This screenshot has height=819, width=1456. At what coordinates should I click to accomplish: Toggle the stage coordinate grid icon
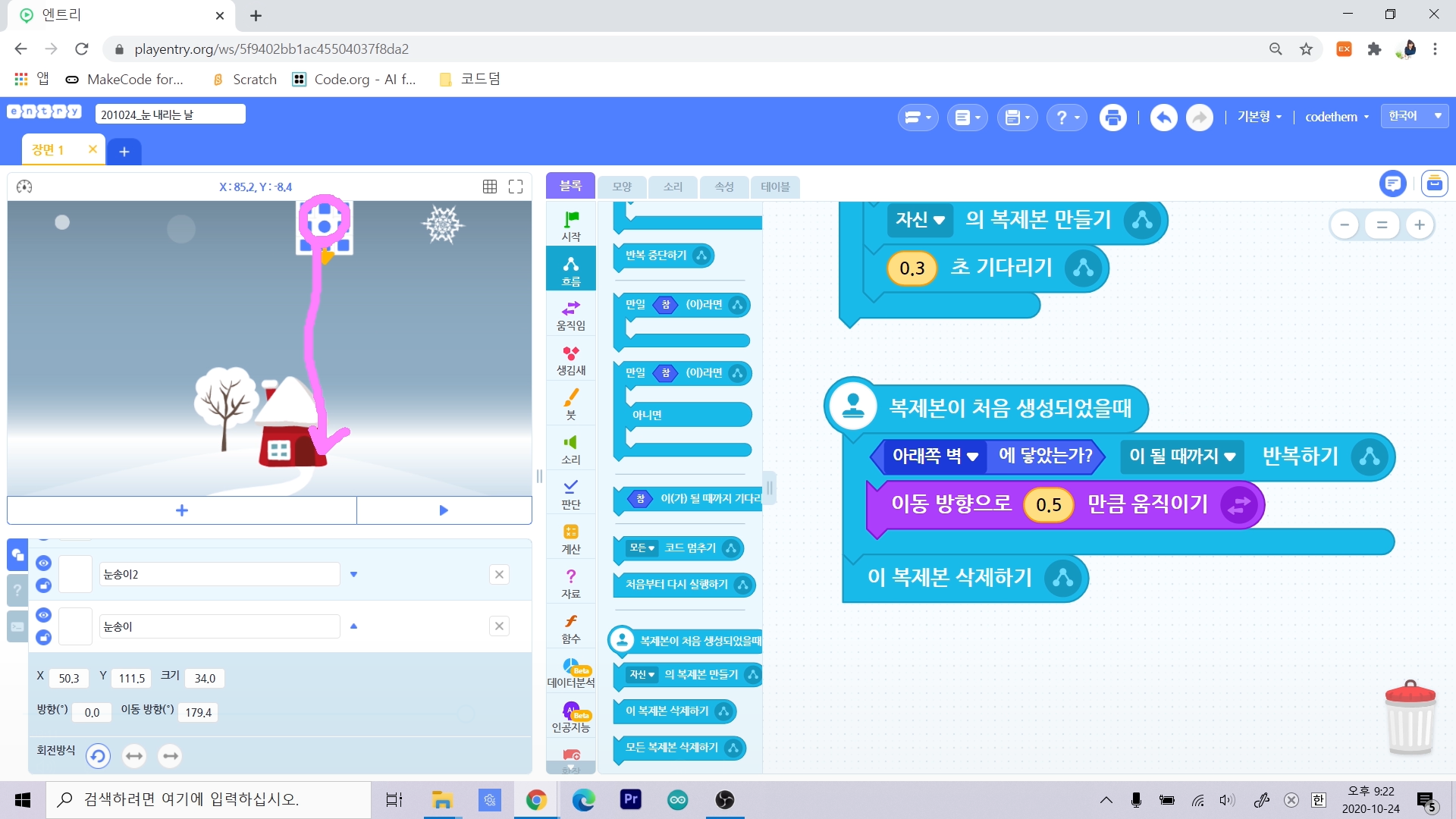pos(490,187)
